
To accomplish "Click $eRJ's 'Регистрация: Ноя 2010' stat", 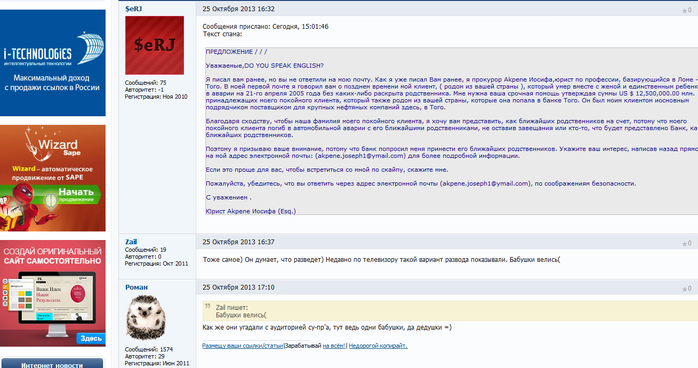I will [156, 97].
